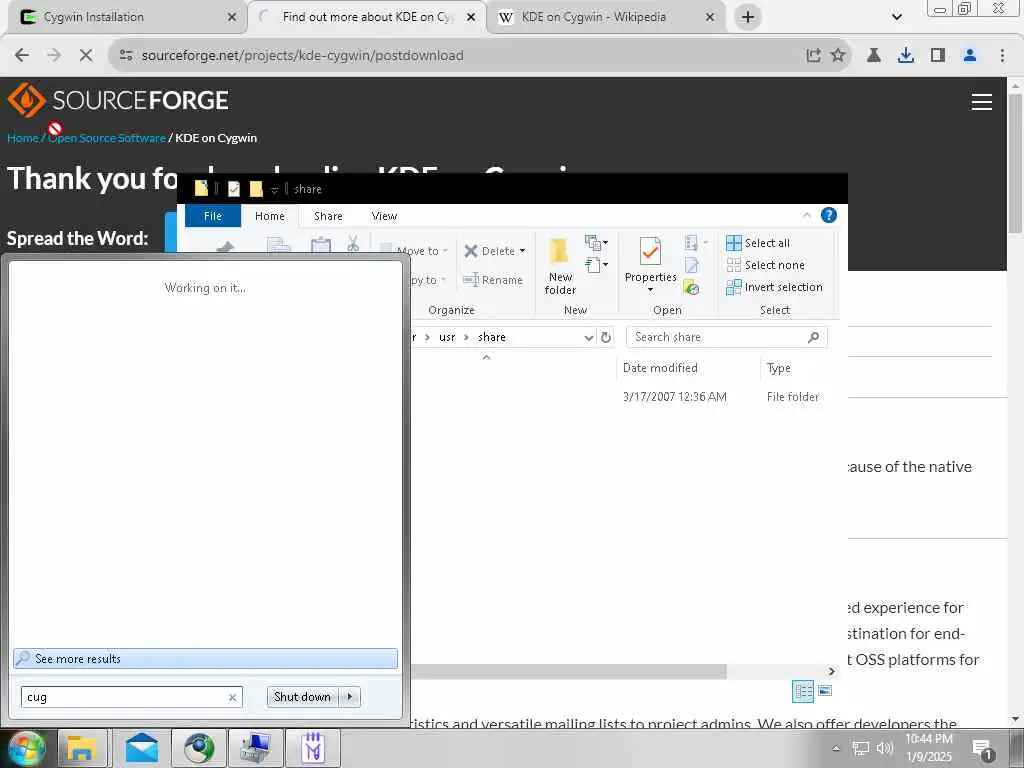Click the Windows Start button
Image resolution: width=1024 pixels, height=768 pixels.
[x=27, y=748]
